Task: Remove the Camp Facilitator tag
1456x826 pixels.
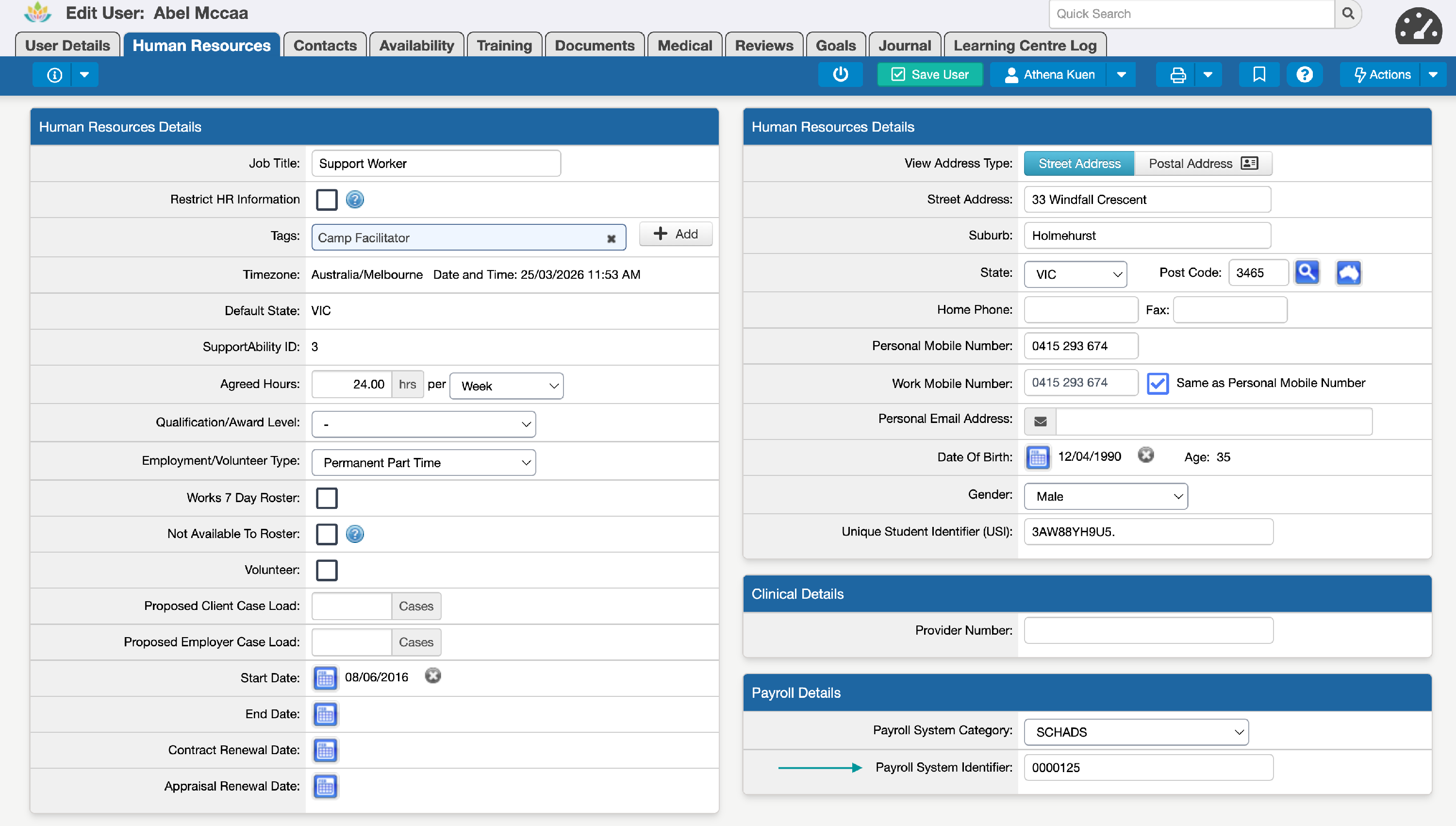Action: pyautogui.click(x=611, y=238)
